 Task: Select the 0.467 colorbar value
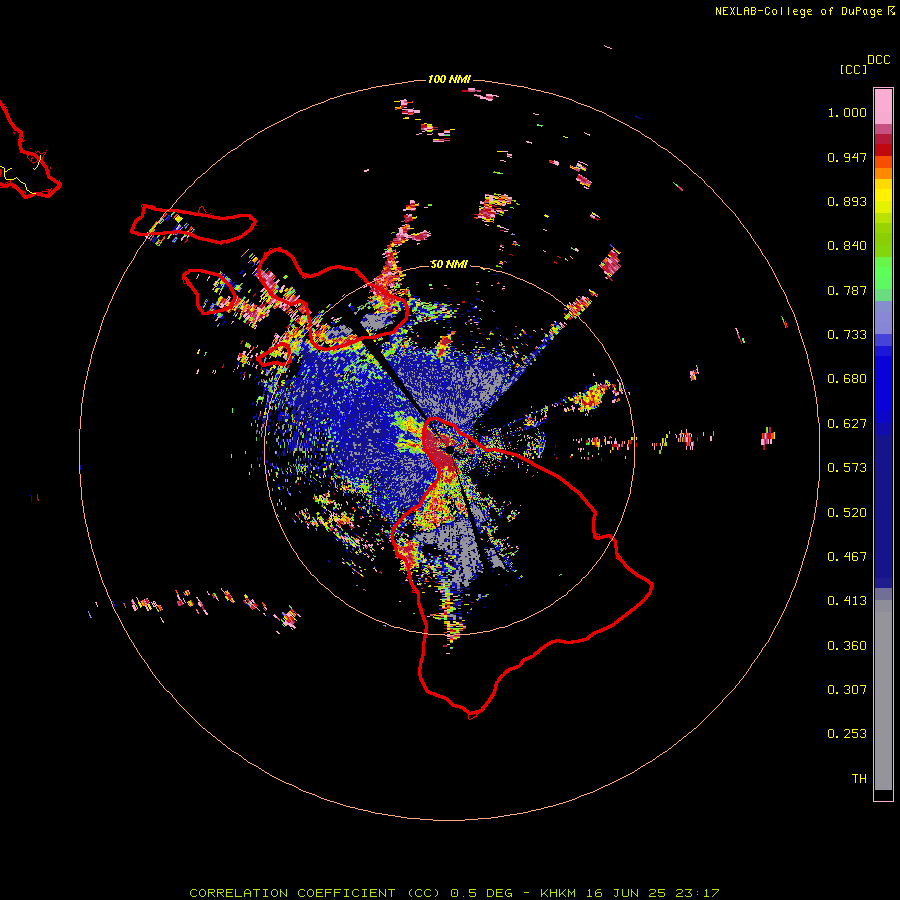coord(847,557)
